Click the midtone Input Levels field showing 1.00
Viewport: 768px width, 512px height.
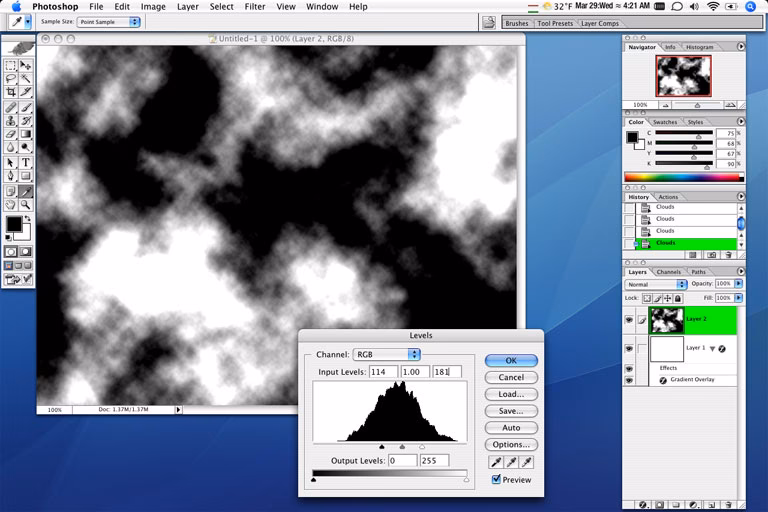414,372
